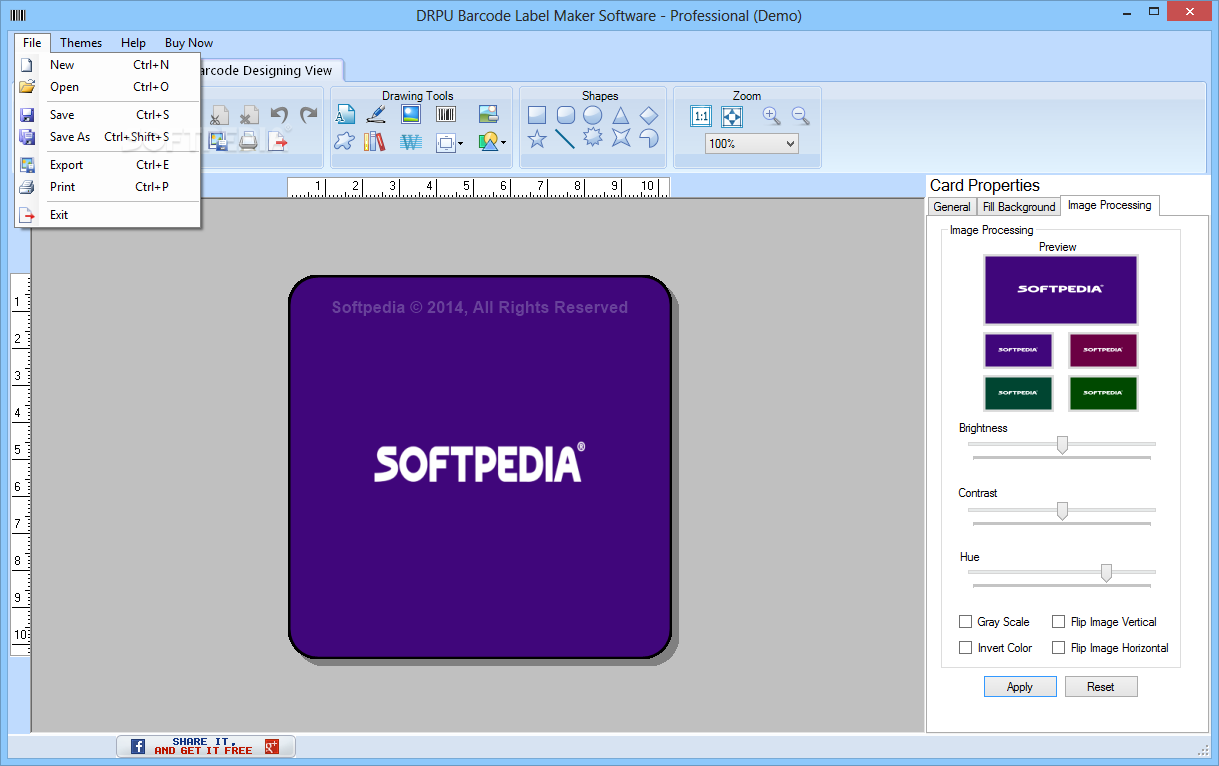
Task: Open the Help menu
Action: coord(133,43)
